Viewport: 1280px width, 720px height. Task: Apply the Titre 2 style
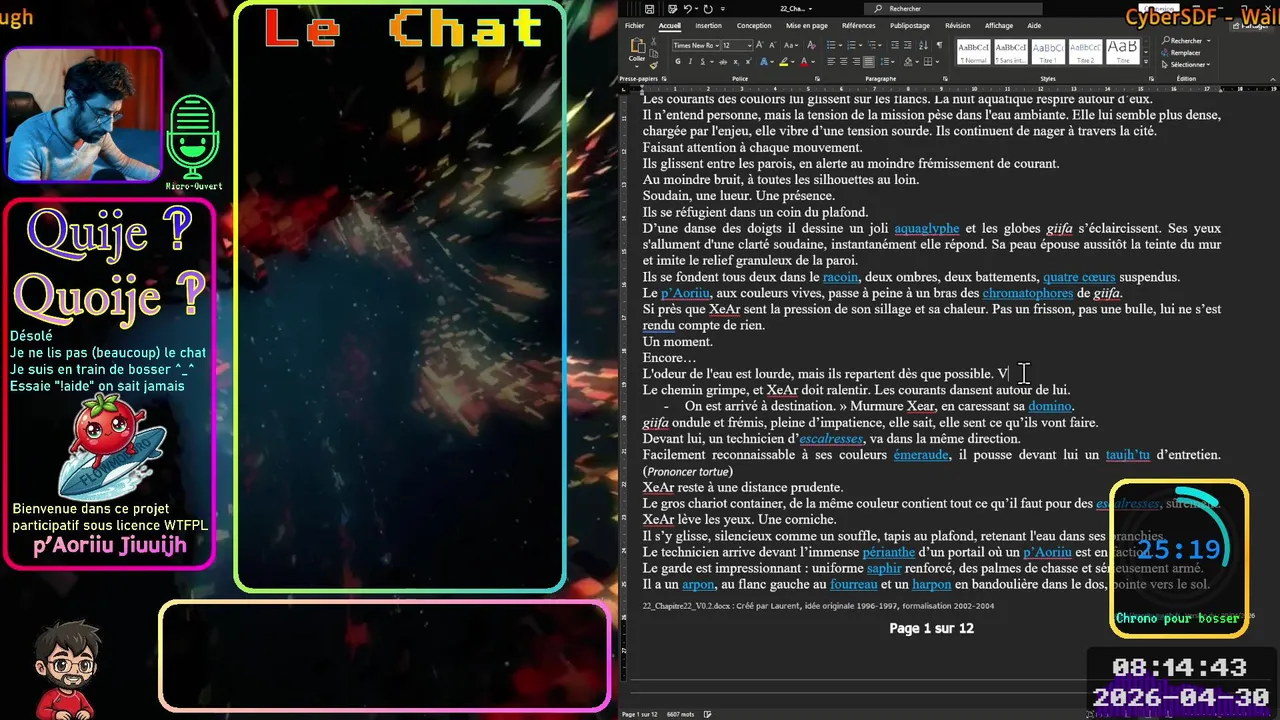point(1086,52)
